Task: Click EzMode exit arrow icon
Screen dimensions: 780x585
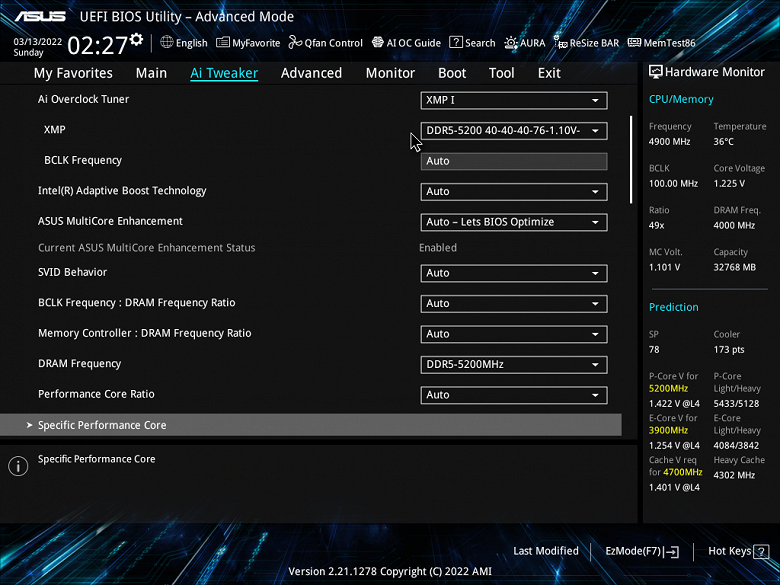Action: (x=672, y=552)
